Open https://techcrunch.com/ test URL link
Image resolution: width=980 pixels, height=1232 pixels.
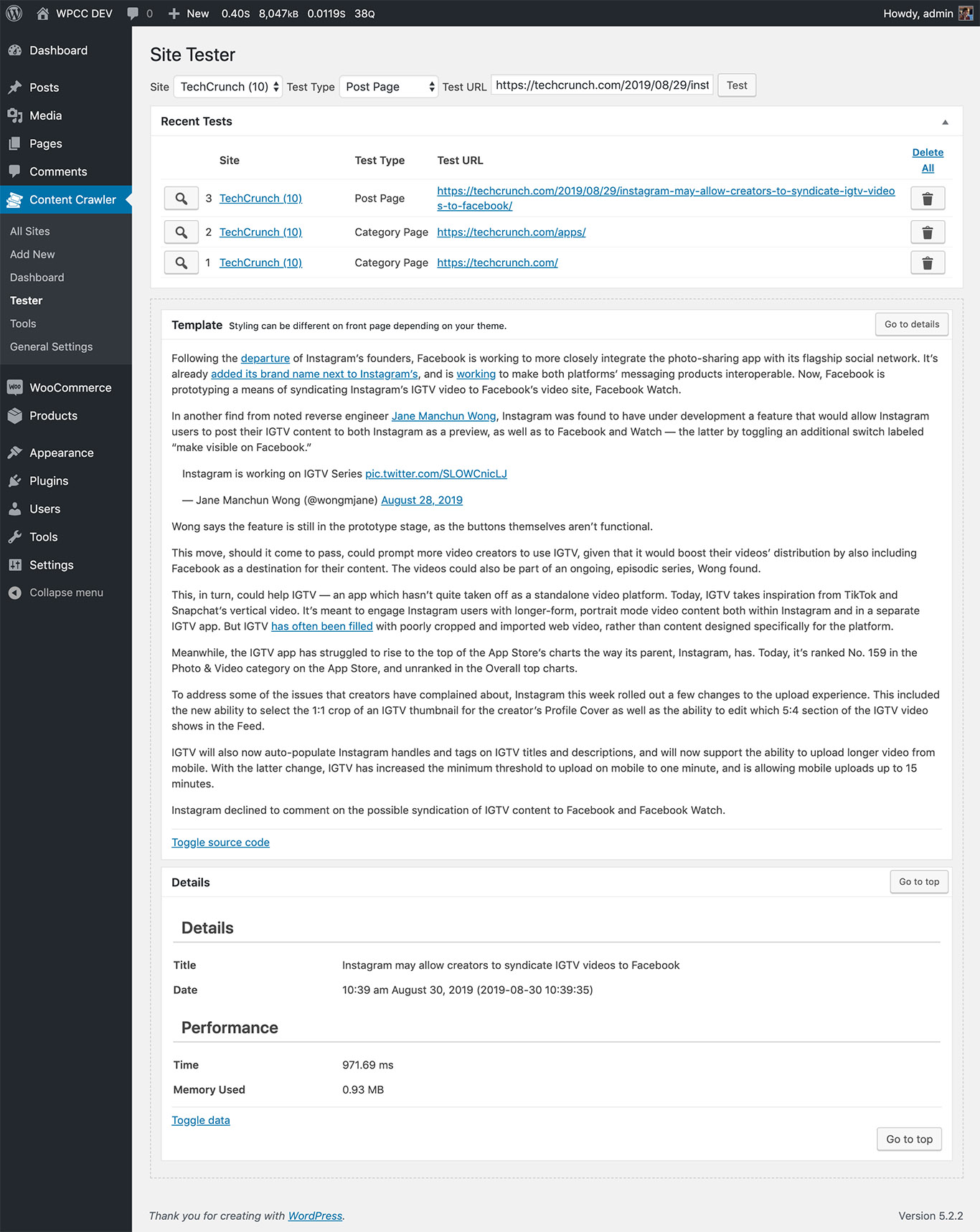497,262
